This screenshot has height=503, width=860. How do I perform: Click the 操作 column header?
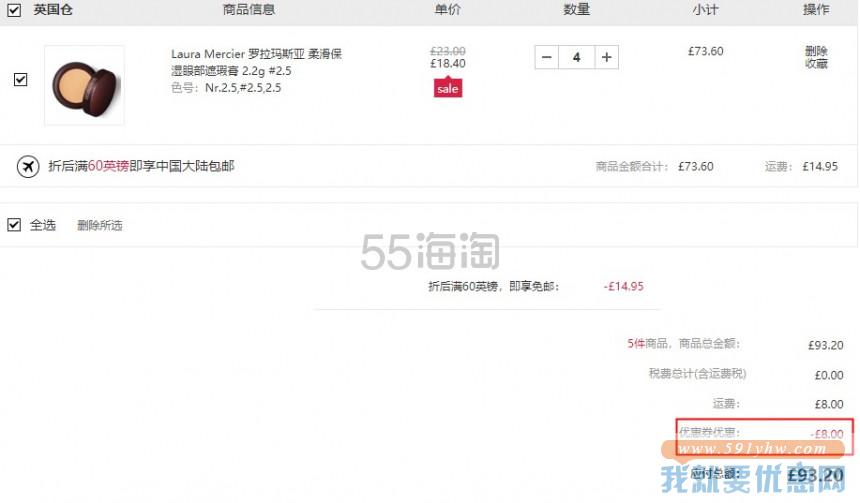pyautogui.click(x=816, y=9)
